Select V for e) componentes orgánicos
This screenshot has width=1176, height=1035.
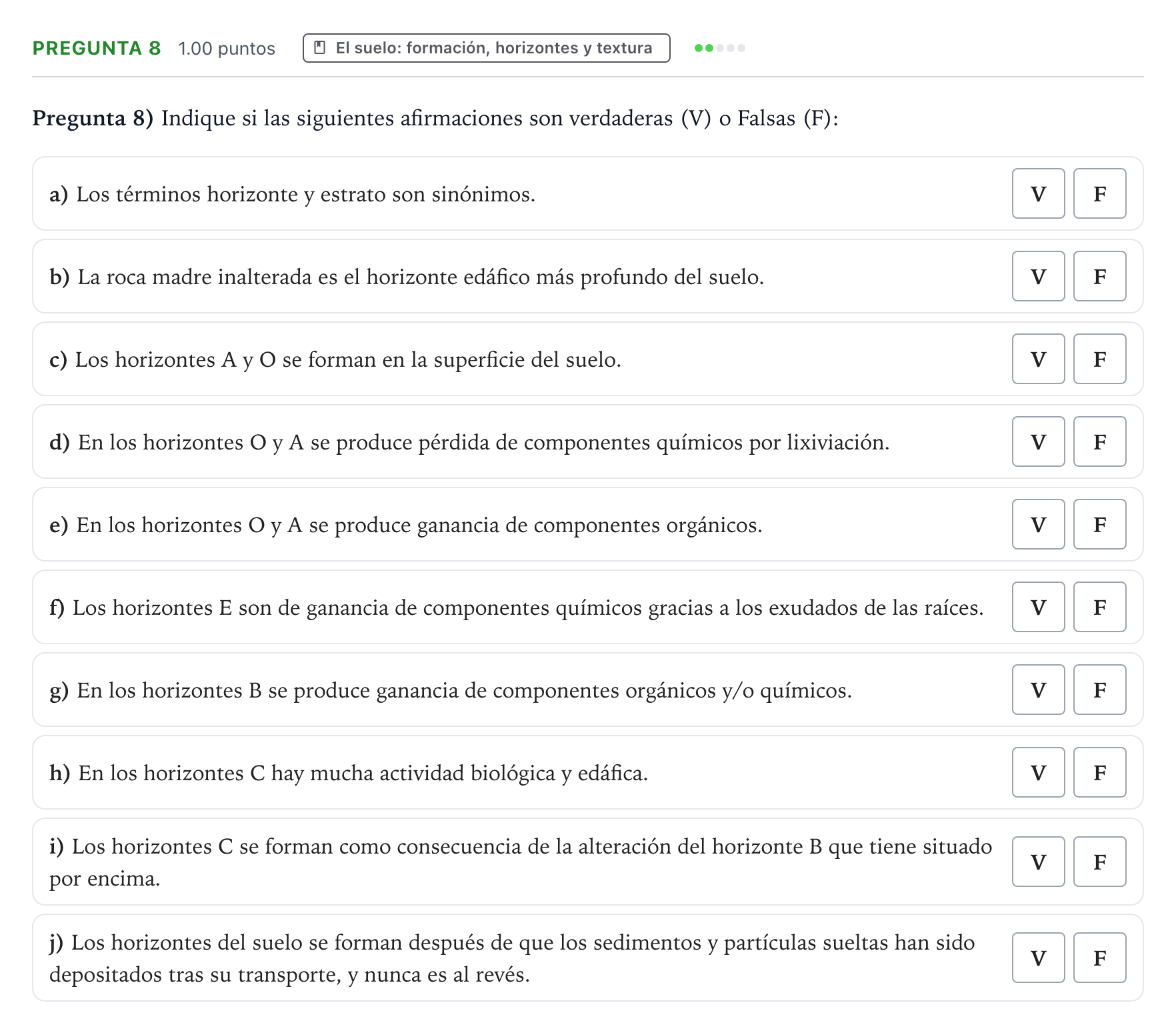(1038, 524)
